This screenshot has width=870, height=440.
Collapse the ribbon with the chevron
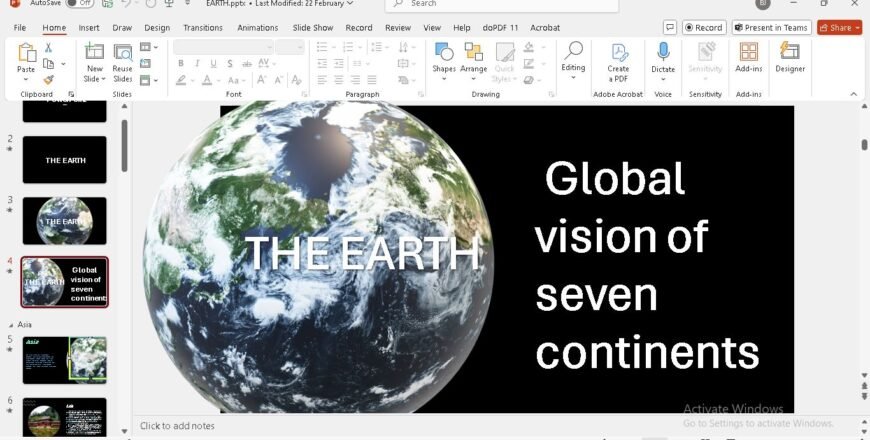pyautogui.click(x=853, y=94)
